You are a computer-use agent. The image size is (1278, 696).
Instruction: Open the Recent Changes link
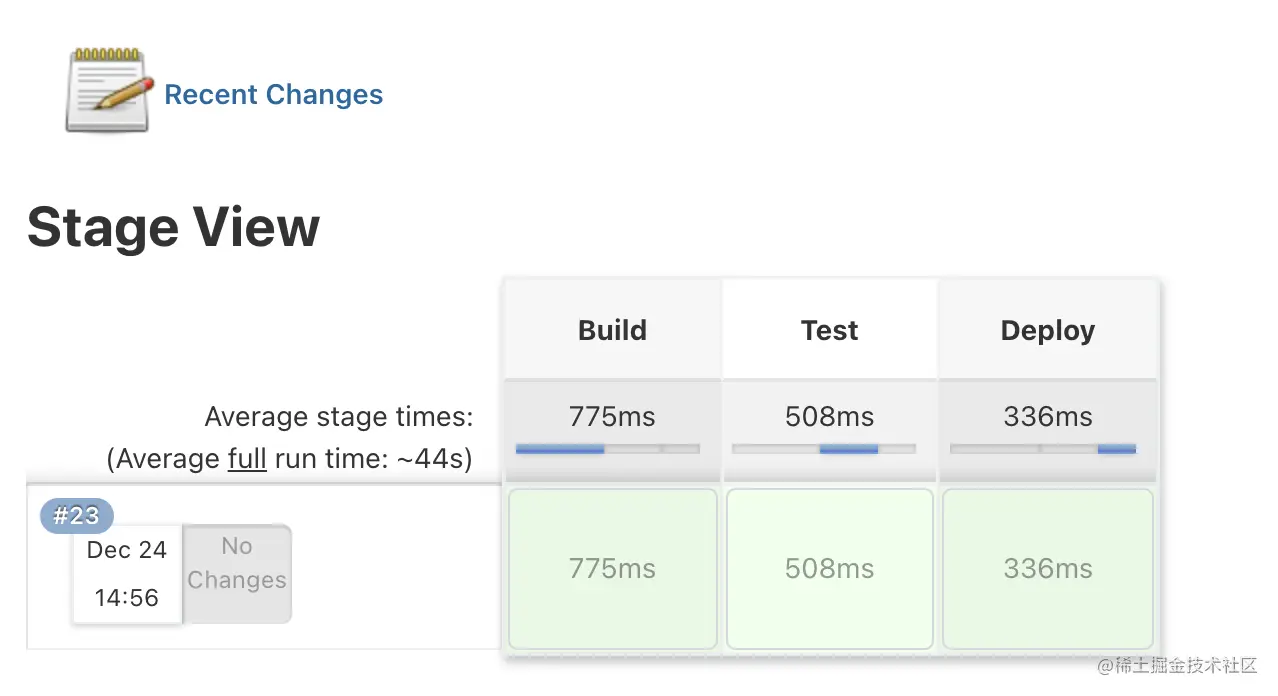(x=273, y=95)
